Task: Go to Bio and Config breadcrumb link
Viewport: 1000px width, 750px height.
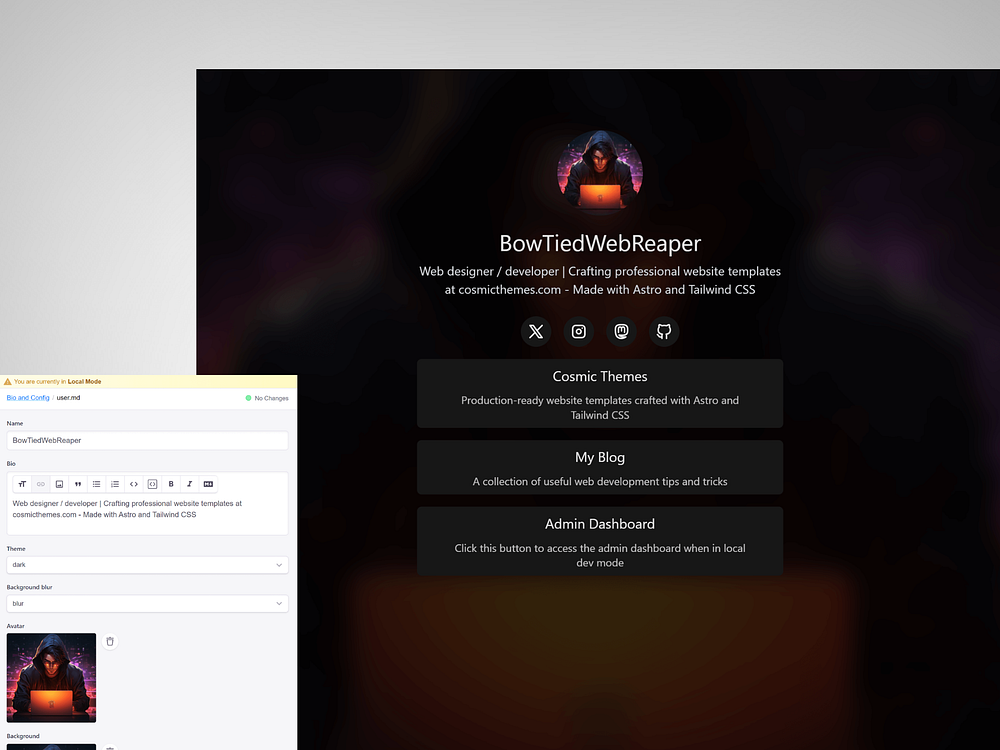Action: [28, 397]
